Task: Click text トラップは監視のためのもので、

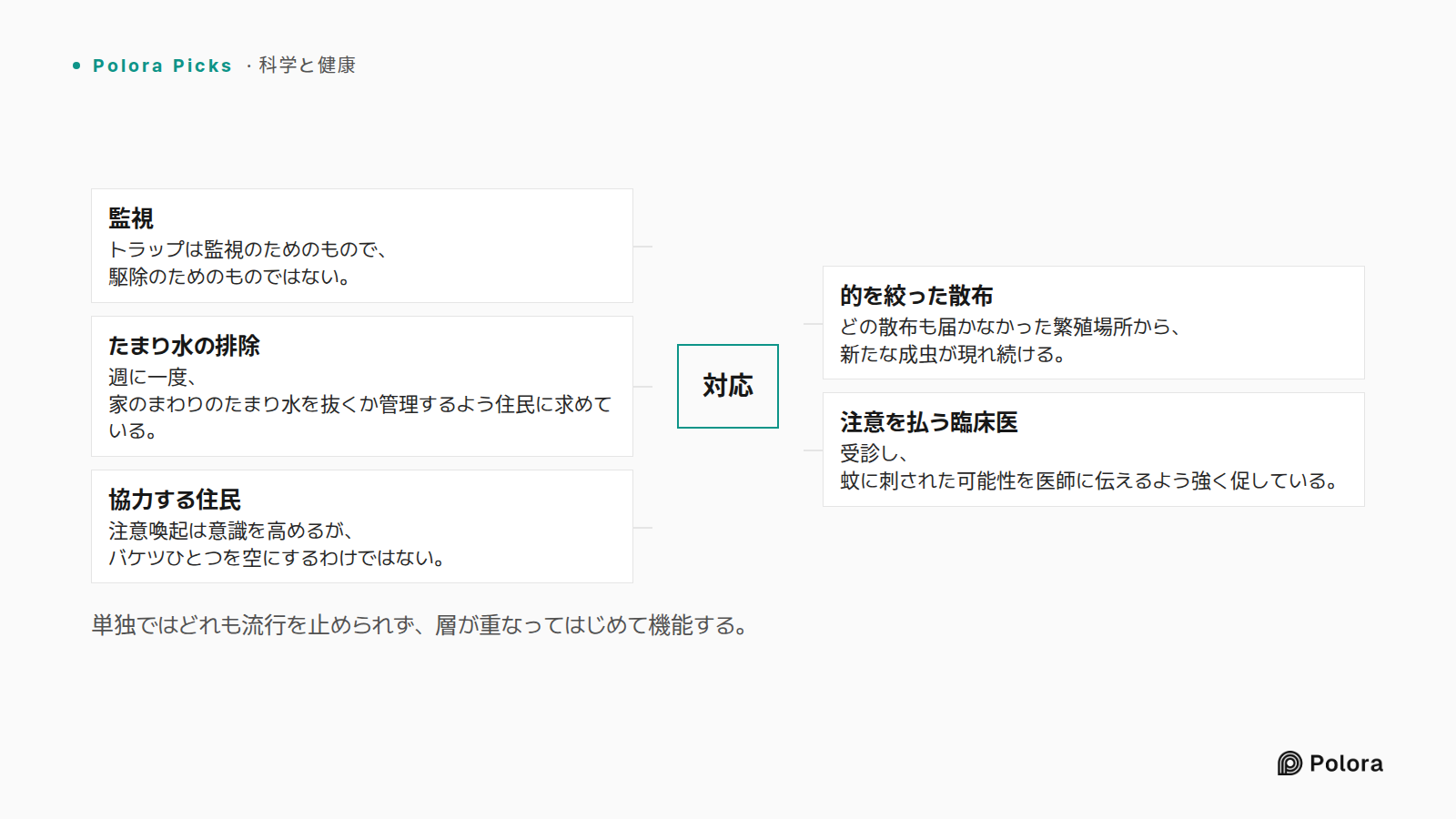Action: point(248,249)
